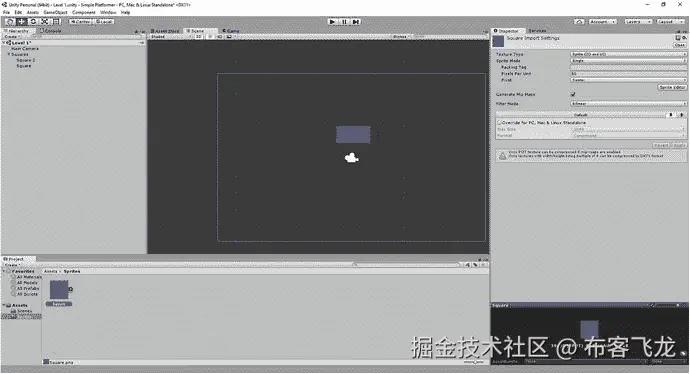Open the Edit menu

click(x=18, y=12)
